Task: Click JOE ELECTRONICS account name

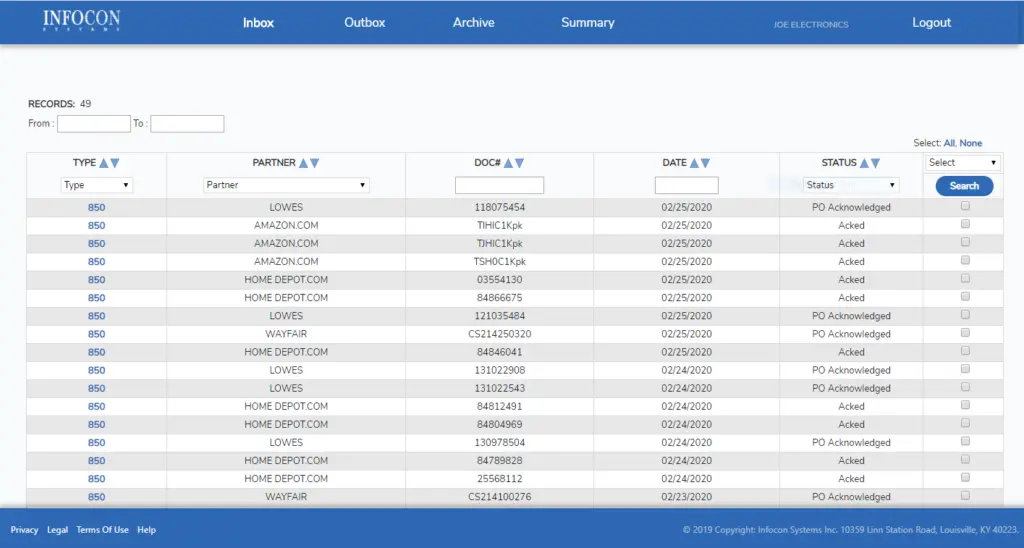Action: point(811,25)
